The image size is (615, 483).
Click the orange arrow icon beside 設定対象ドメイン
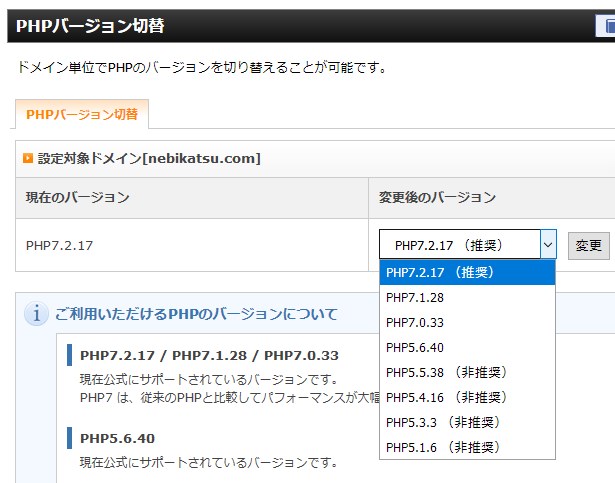tap(28, 158)
